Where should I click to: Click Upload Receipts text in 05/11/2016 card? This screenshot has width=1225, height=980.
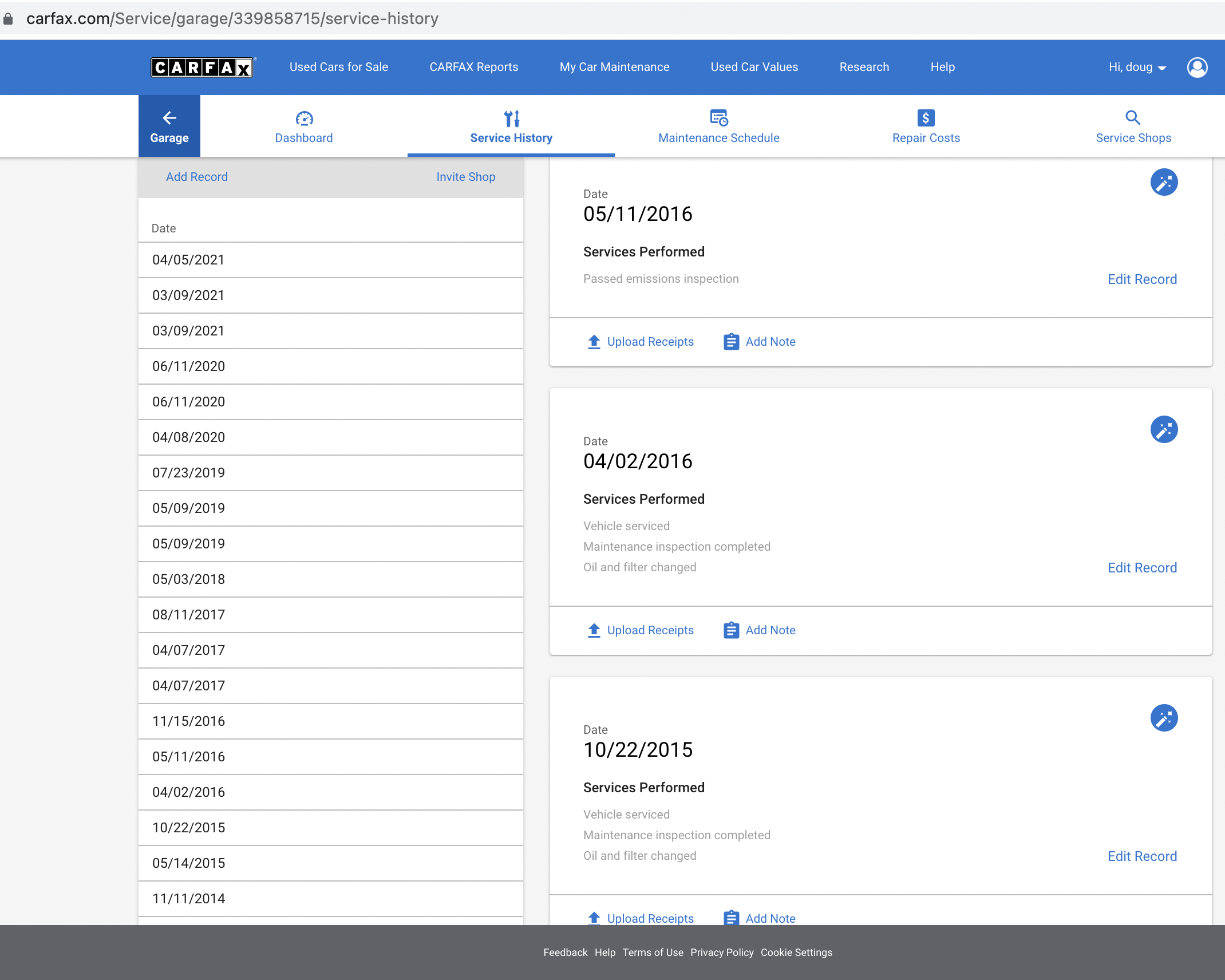click(650, 342)
